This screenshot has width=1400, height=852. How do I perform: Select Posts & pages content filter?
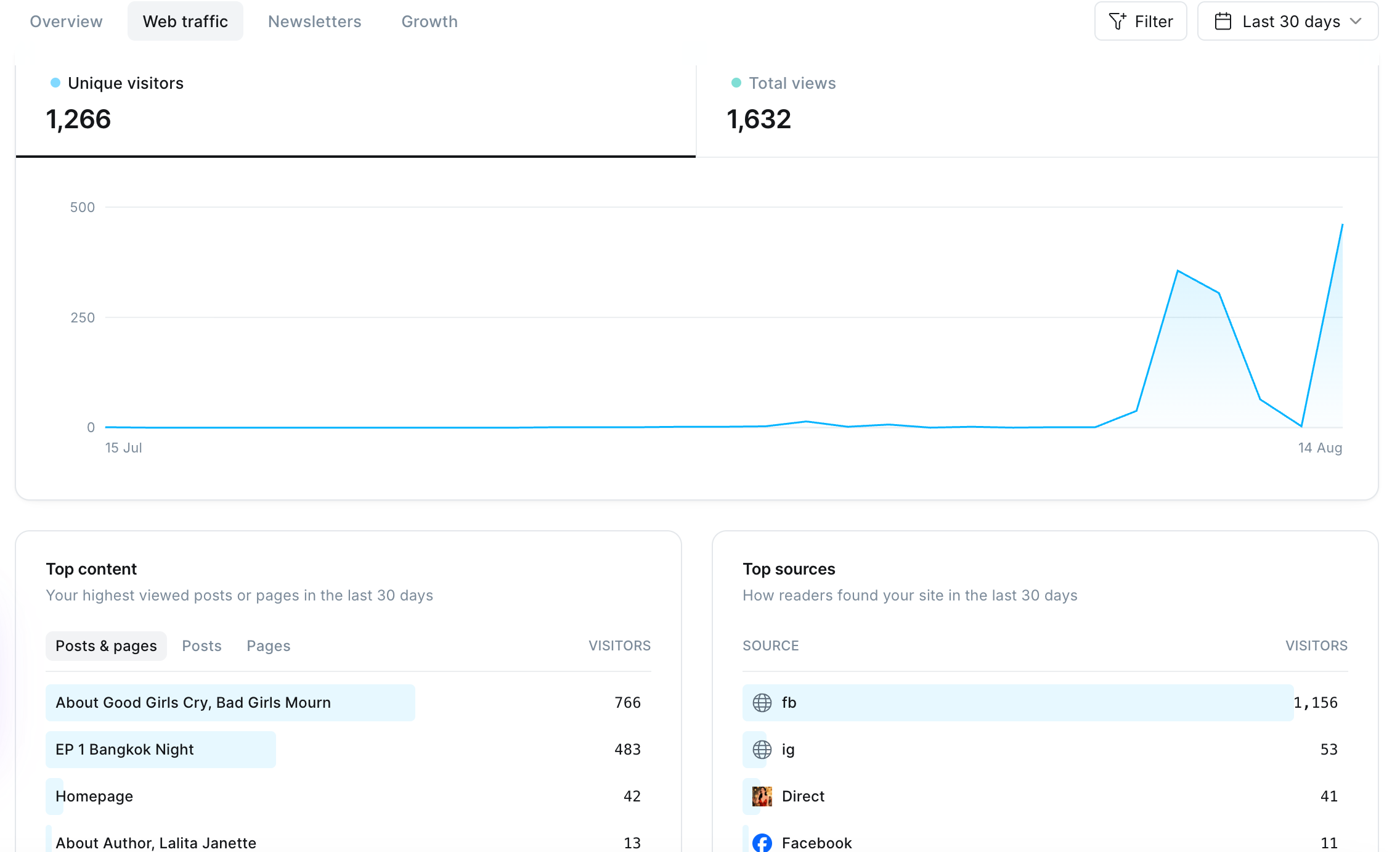coord(106,646)
